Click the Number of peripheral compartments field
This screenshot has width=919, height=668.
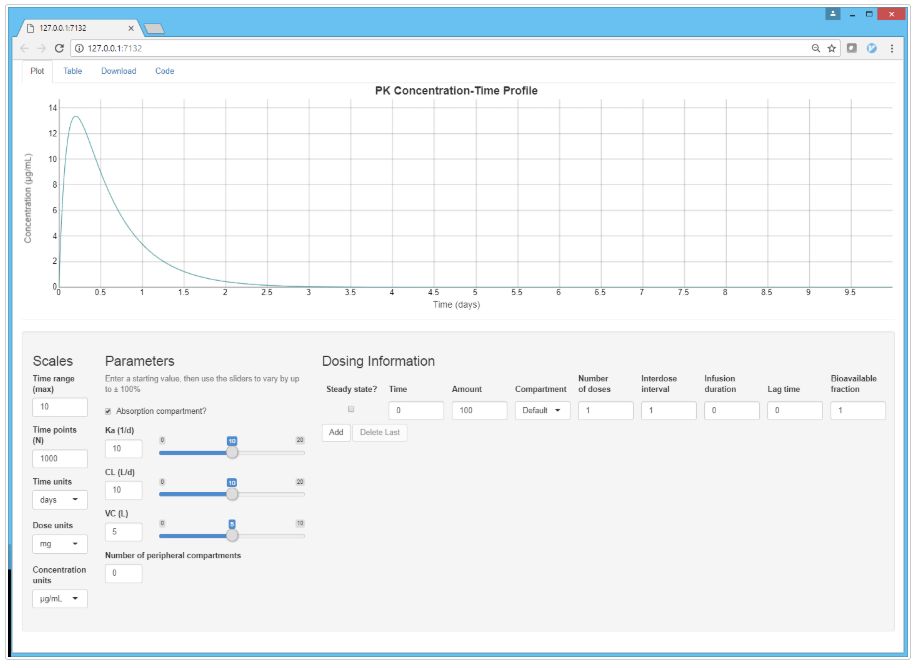(124, 573)
